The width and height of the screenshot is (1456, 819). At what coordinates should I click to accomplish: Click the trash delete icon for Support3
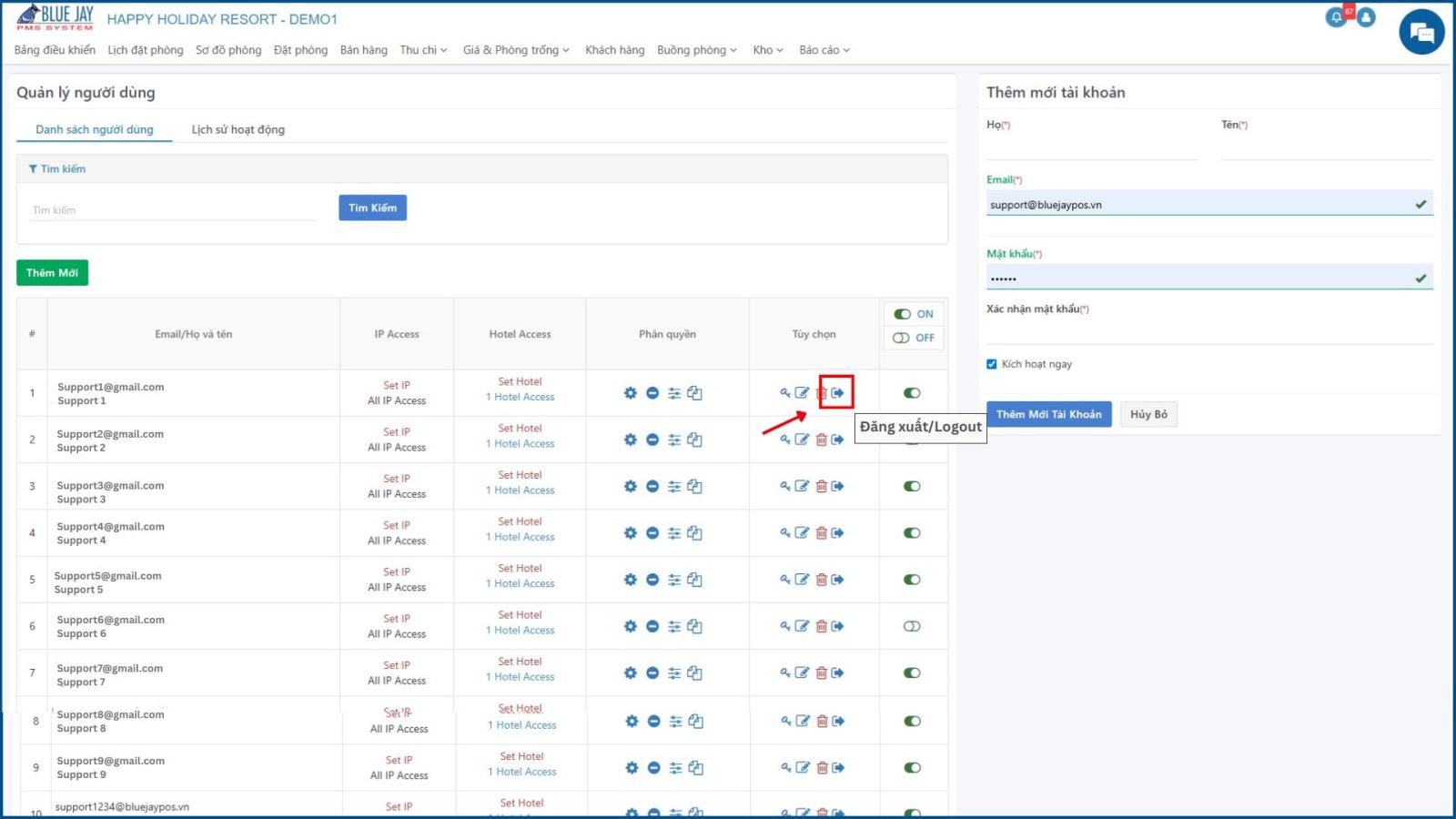tap(821, 486)
